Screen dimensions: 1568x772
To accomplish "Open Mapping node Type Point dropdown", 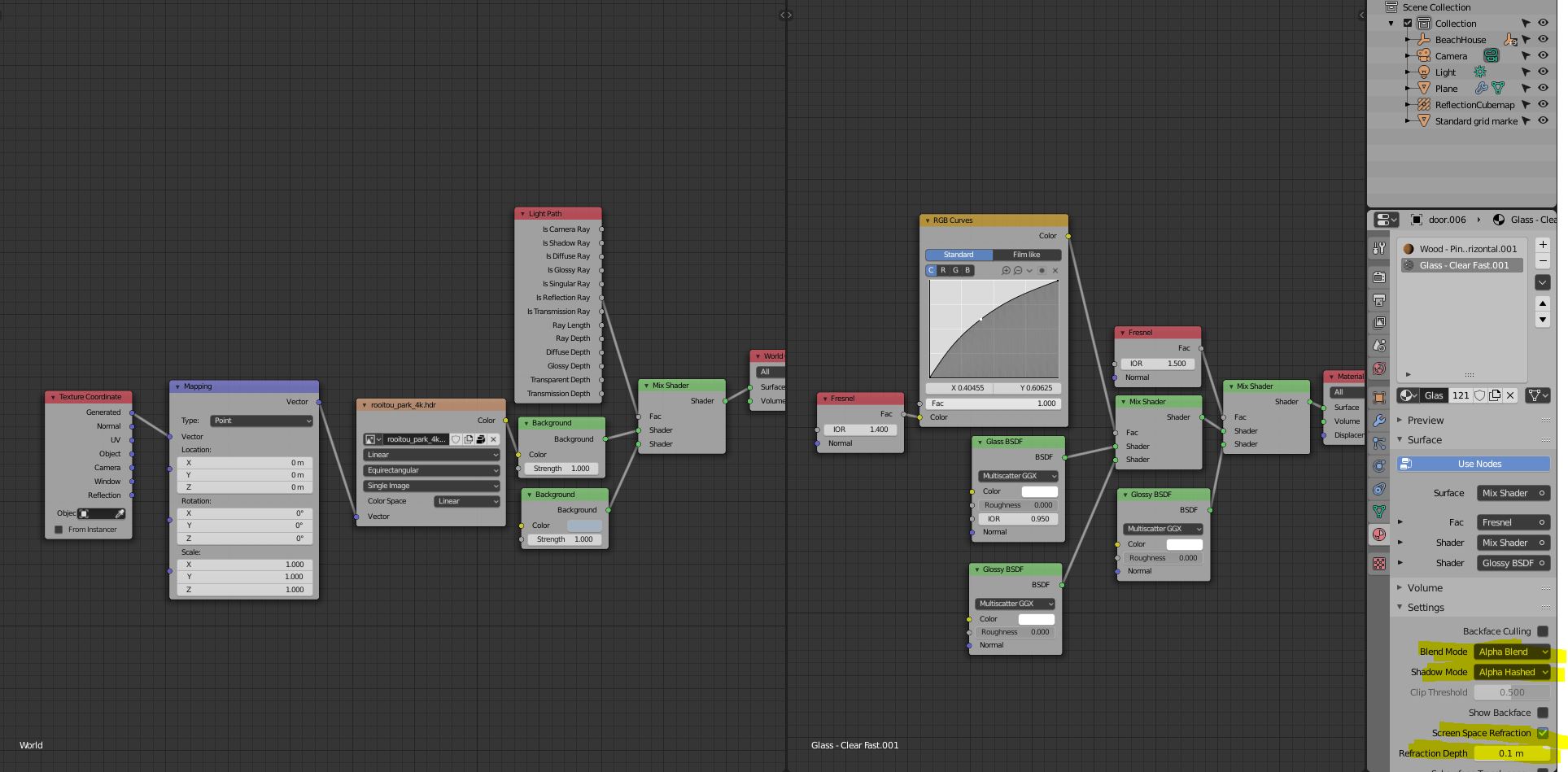I will click(261, 421).
